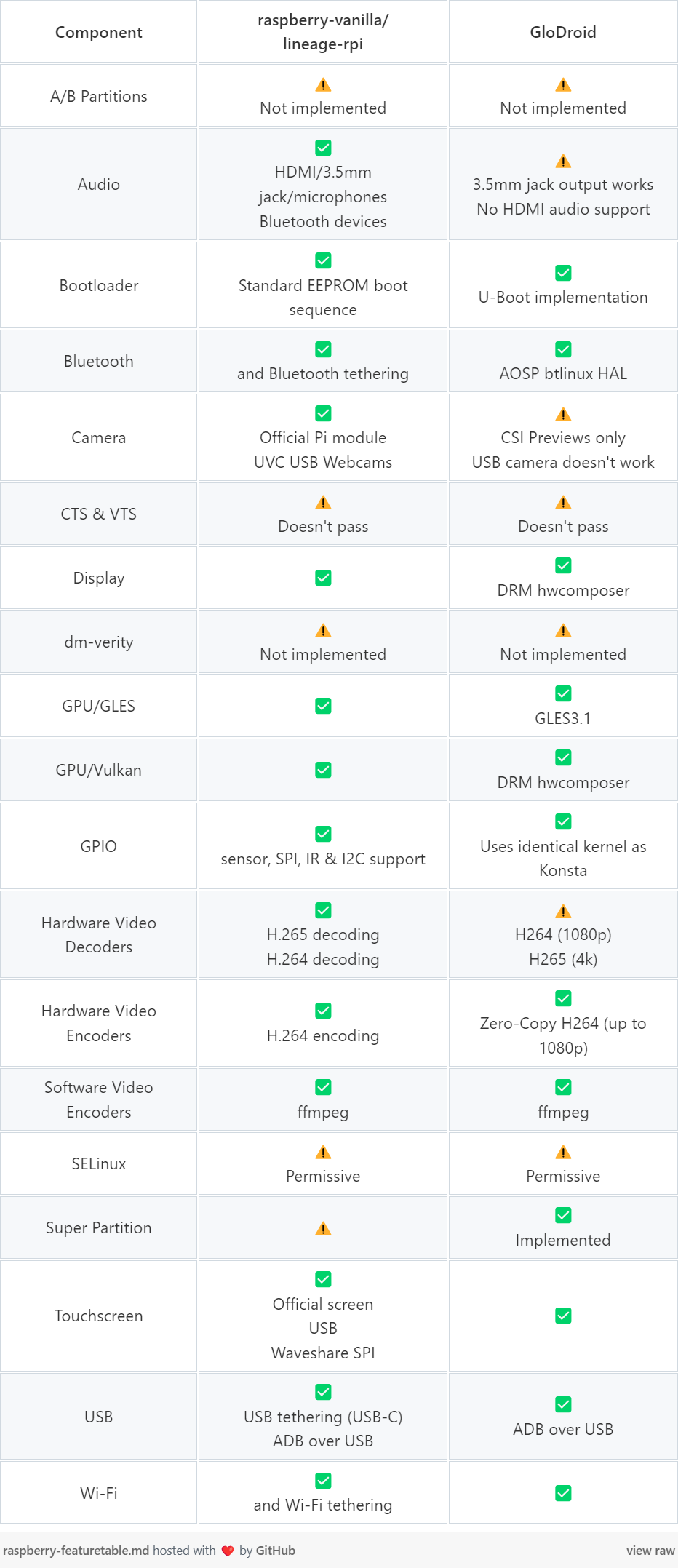The height and width of the screenshot is (1568, 678).
Task: Click the green checkmark in GloDroid's Wi-Fi cell
Action: [563, 1493]
